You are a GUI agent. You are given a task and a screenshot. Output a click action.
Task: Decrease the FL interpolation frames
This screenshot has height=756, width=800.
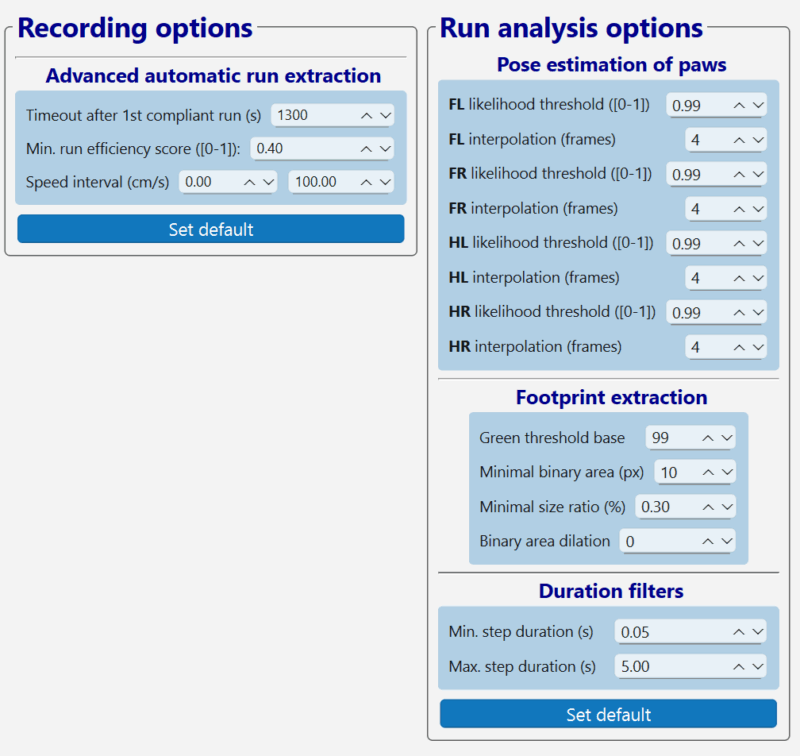click(x=757, y=140)
